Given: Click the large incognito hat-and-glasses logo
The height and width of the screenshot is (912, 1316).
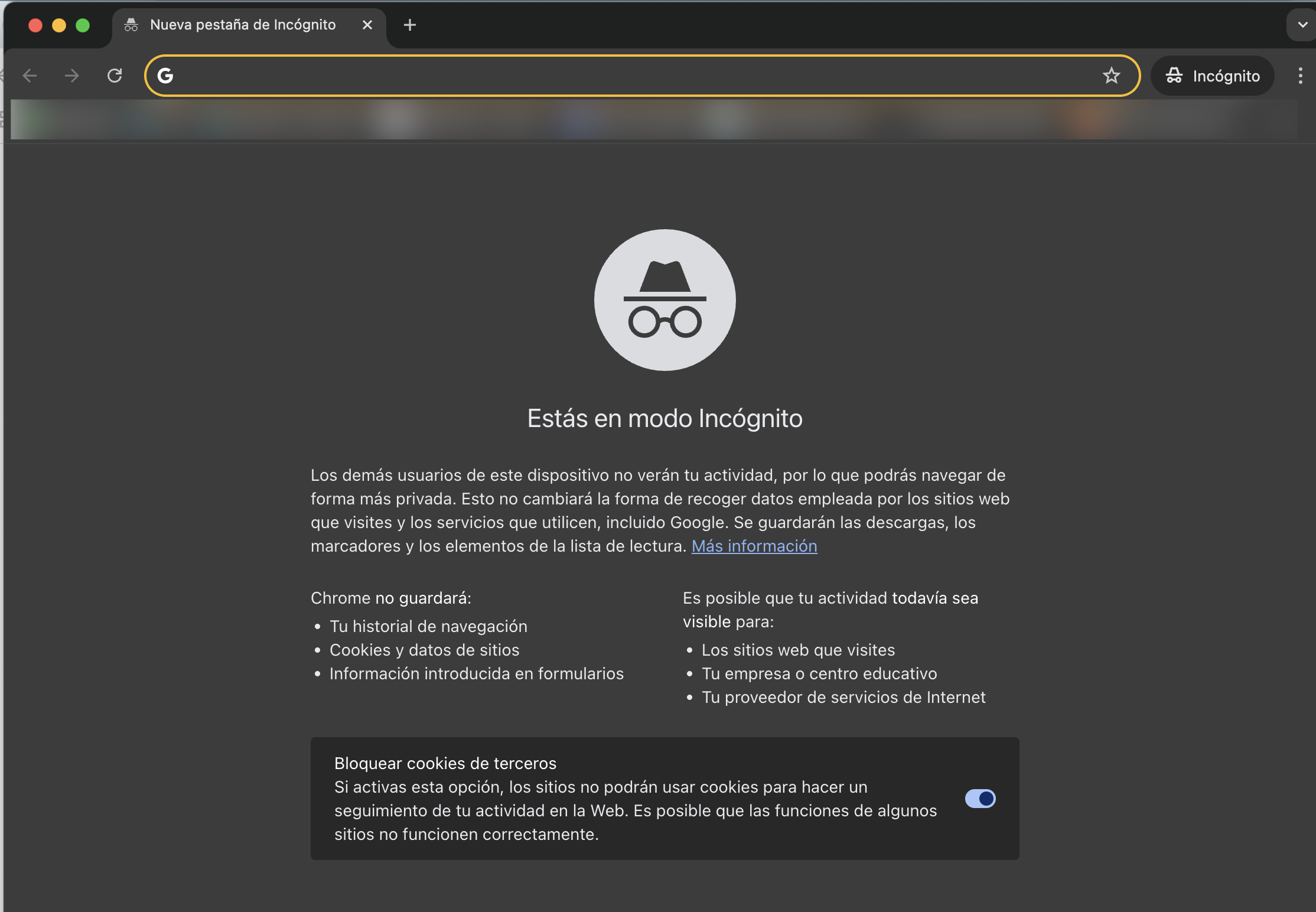Looking at the screenshot, I should point(664,300).
